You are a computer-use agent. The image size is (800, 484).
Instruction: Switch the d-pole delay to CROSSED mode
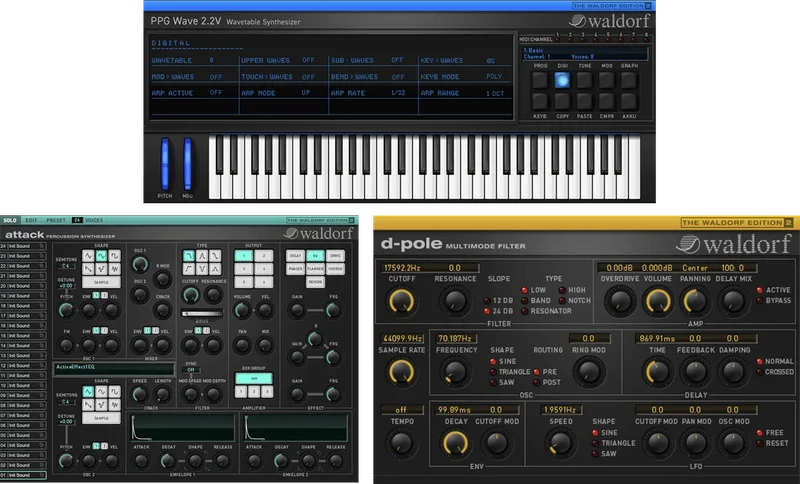760,372
